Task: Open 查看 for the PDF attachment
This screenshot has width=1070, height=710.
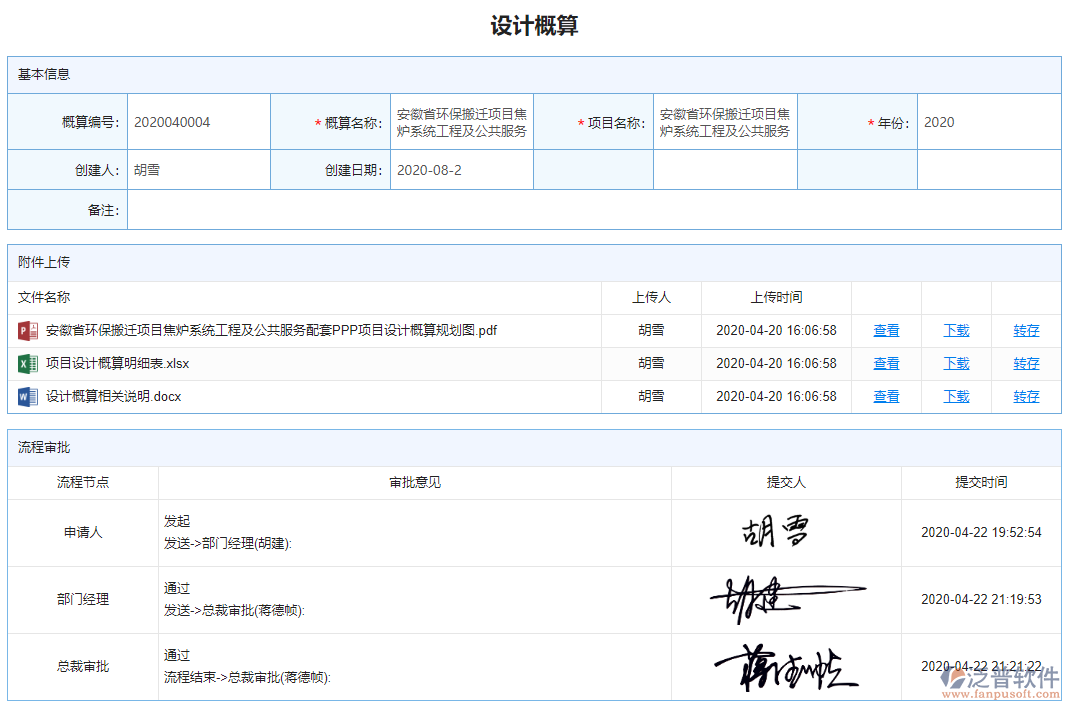Action: tap(886, 330)
